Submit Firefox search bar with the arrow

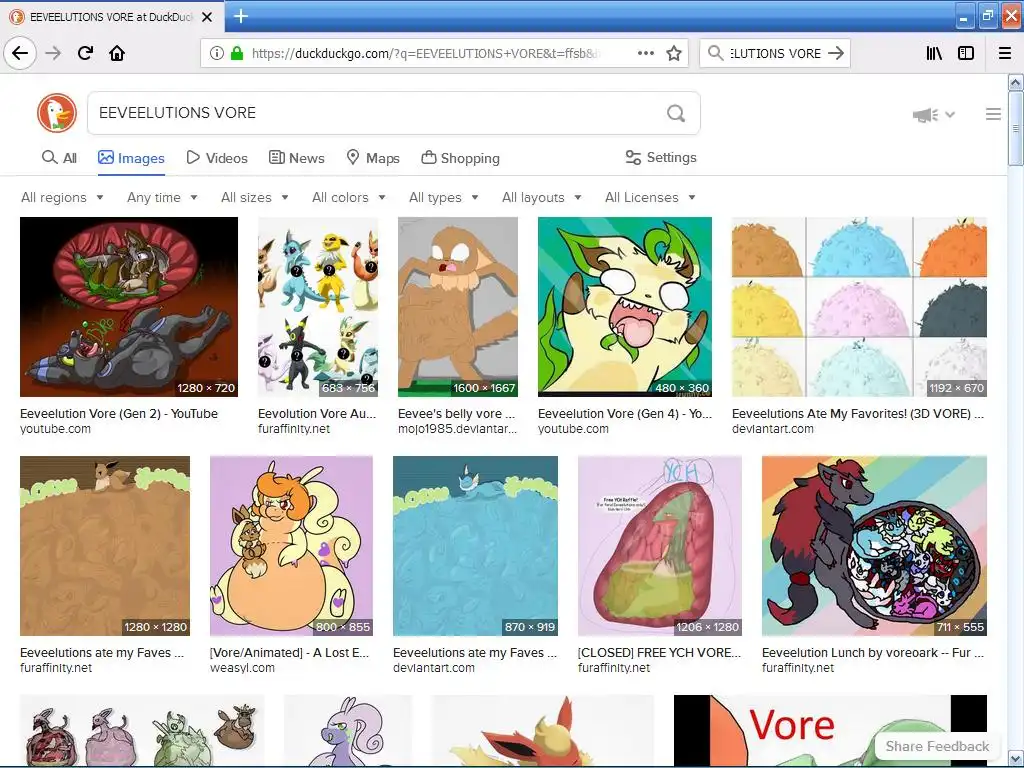coord(836,53)
